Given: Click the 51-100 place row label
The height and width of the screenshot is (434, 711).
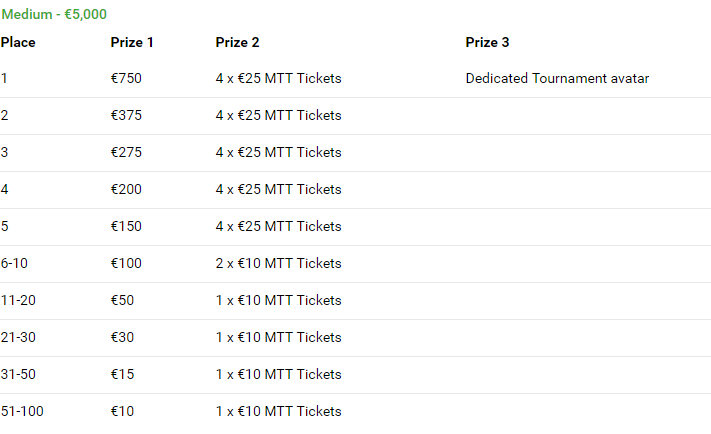Looking at the screenshot, I should pos(22,411).
